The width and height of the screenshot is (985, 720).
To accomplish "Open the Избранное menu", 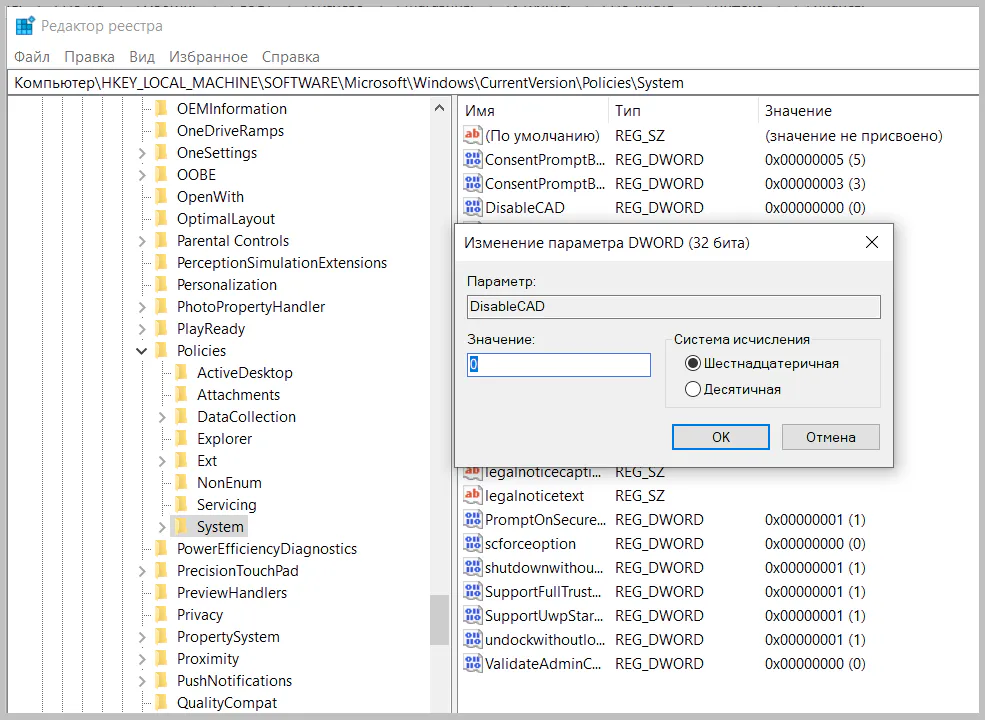I will coord(208,57).
